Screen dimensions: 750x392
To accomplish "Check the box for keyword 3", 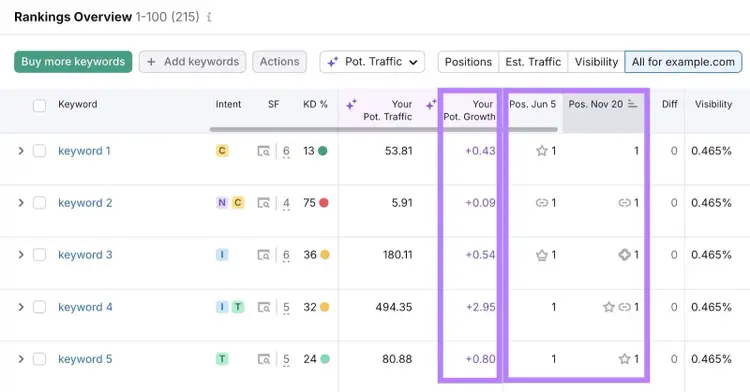I will (x=39, y=255).
